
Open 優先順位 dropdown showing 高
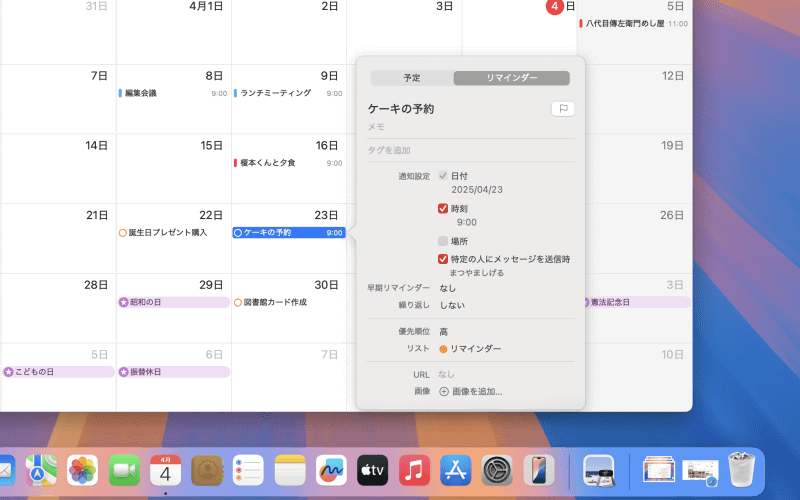443,332
